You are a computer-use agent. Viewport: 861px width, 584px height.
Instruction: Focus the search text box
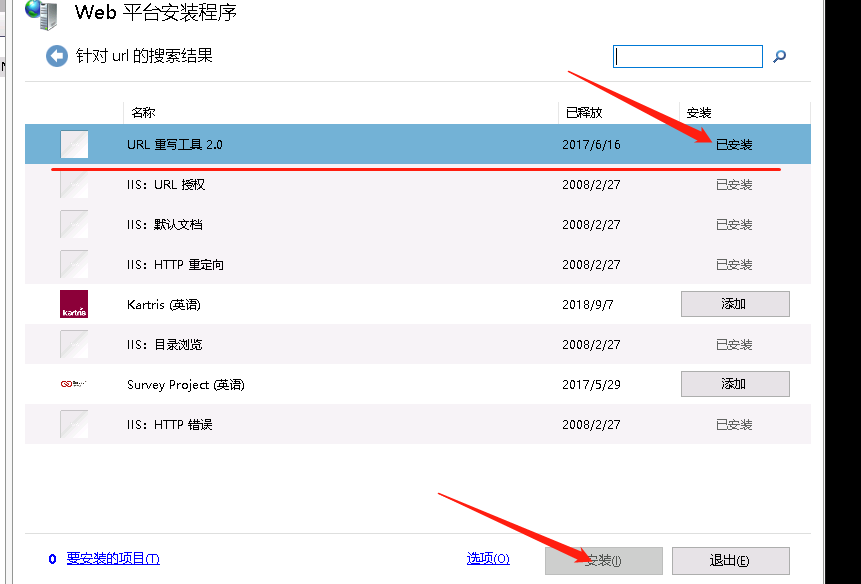pos(688,57)
